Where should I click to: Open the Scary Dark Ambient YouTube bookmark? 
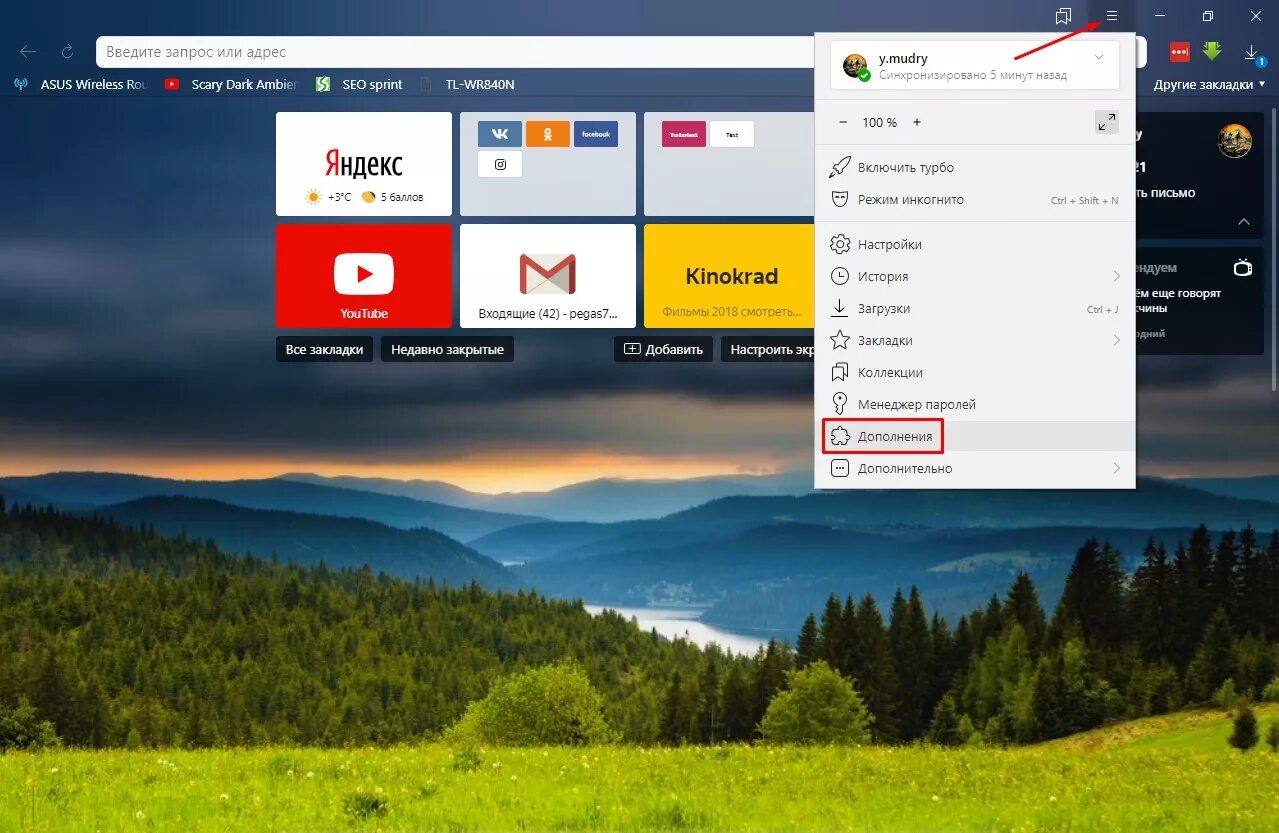pos(231,84)
